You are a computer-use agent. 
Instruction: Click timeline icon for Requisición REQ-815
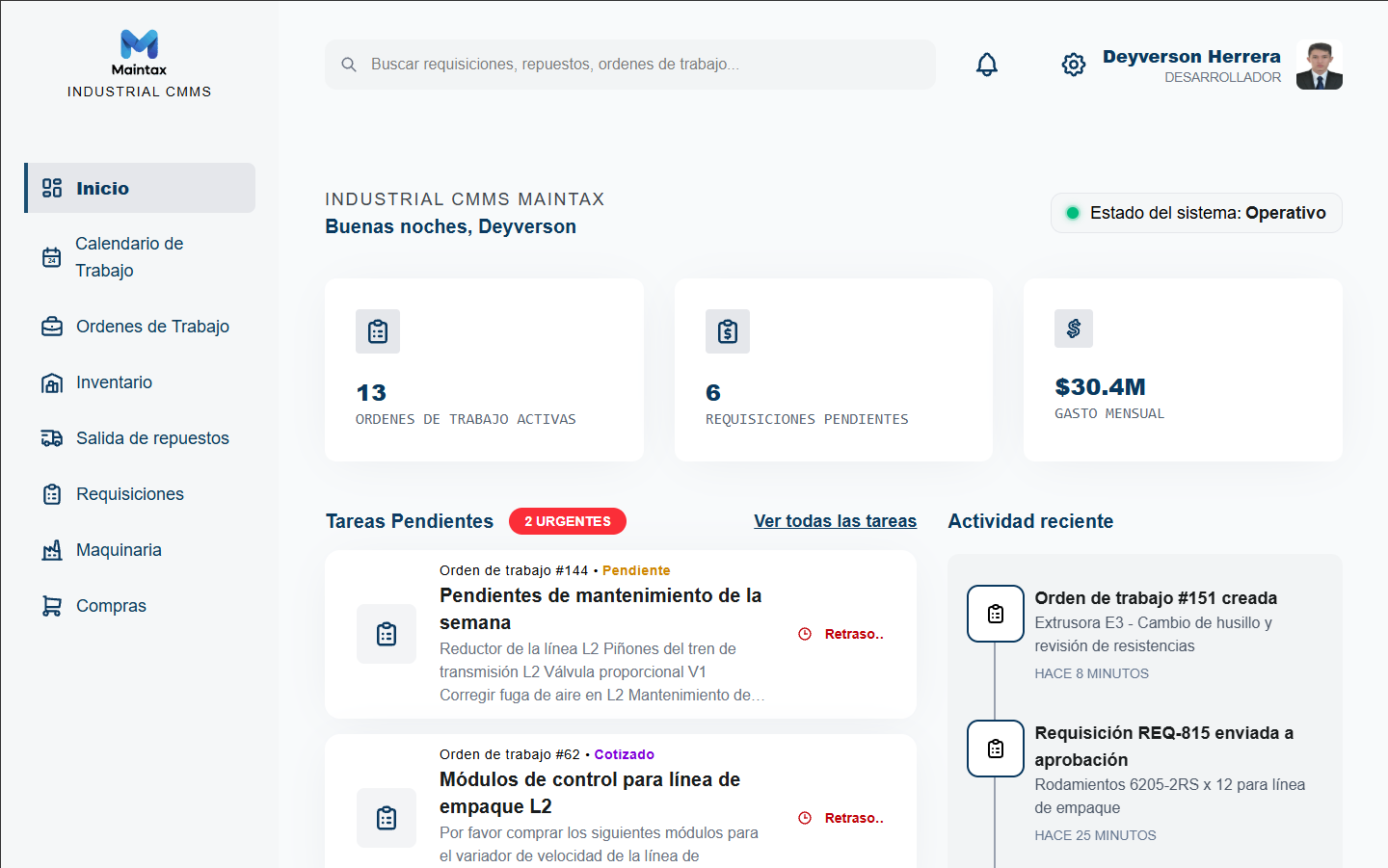pyautogui.click(x=996, y=749)
